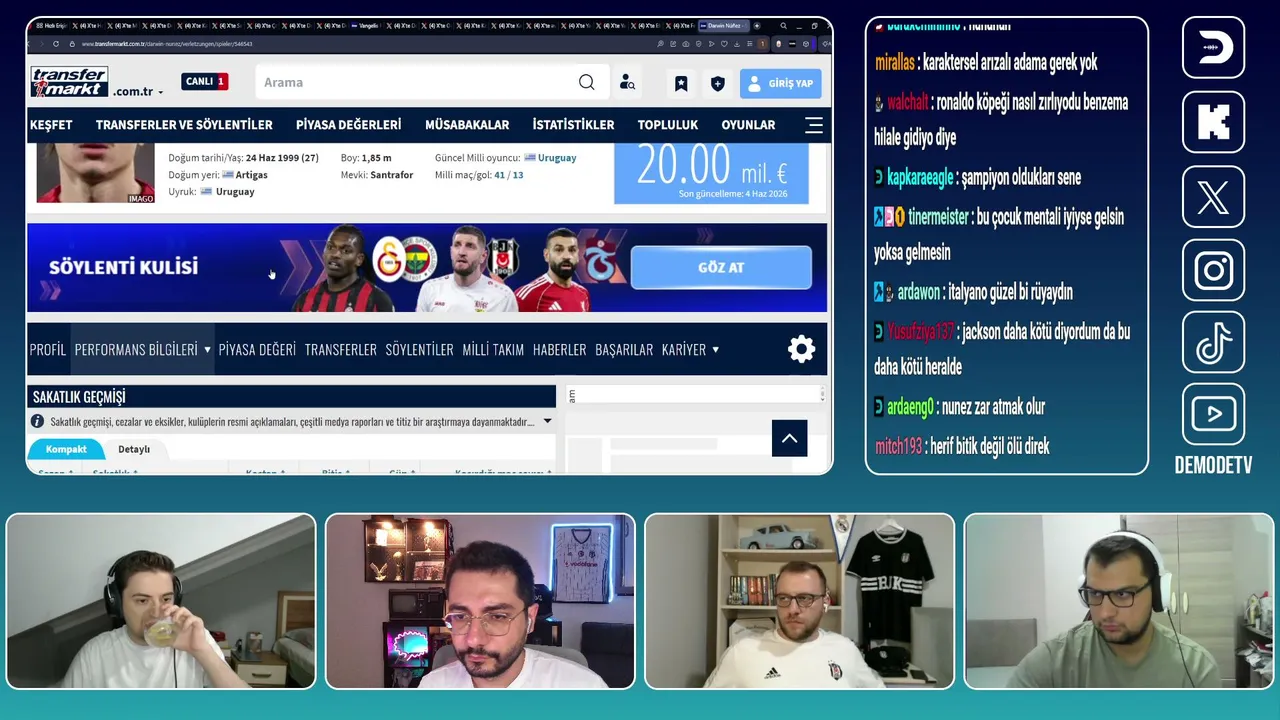Click the 41 national matches link
This screenshot has width=1280, height=720.
(x=499, y=175)
